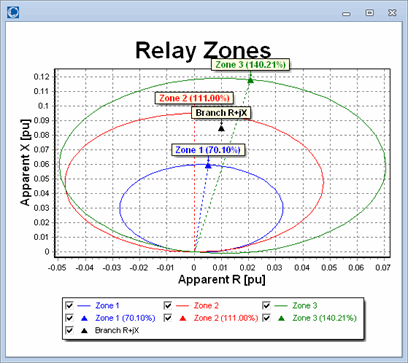Click the Zone 2 legend label
The image size is (408, 363).
pyautogui.click(x=206, y=305)
